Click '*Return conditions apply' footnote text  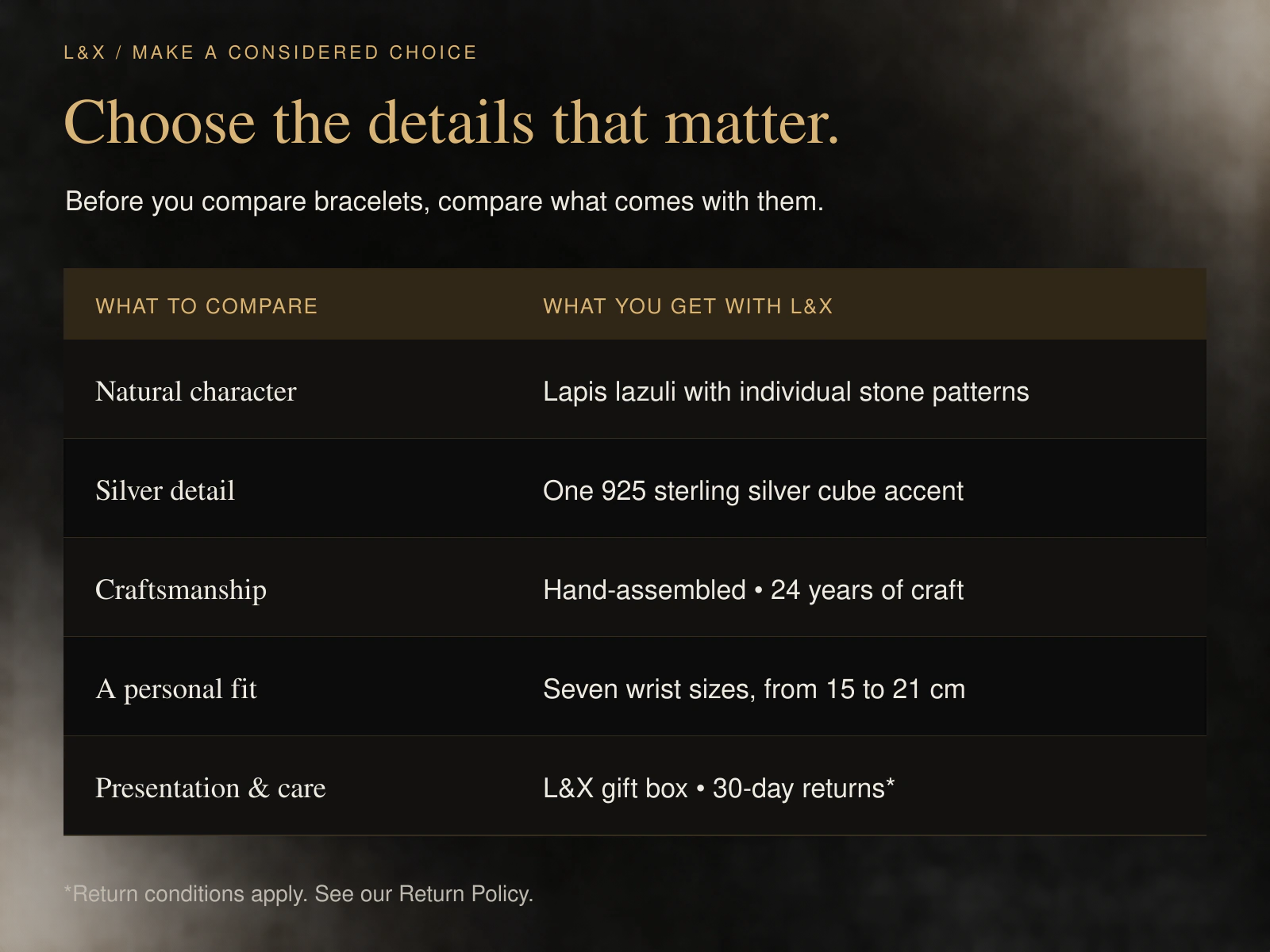(x=185, y=894)
